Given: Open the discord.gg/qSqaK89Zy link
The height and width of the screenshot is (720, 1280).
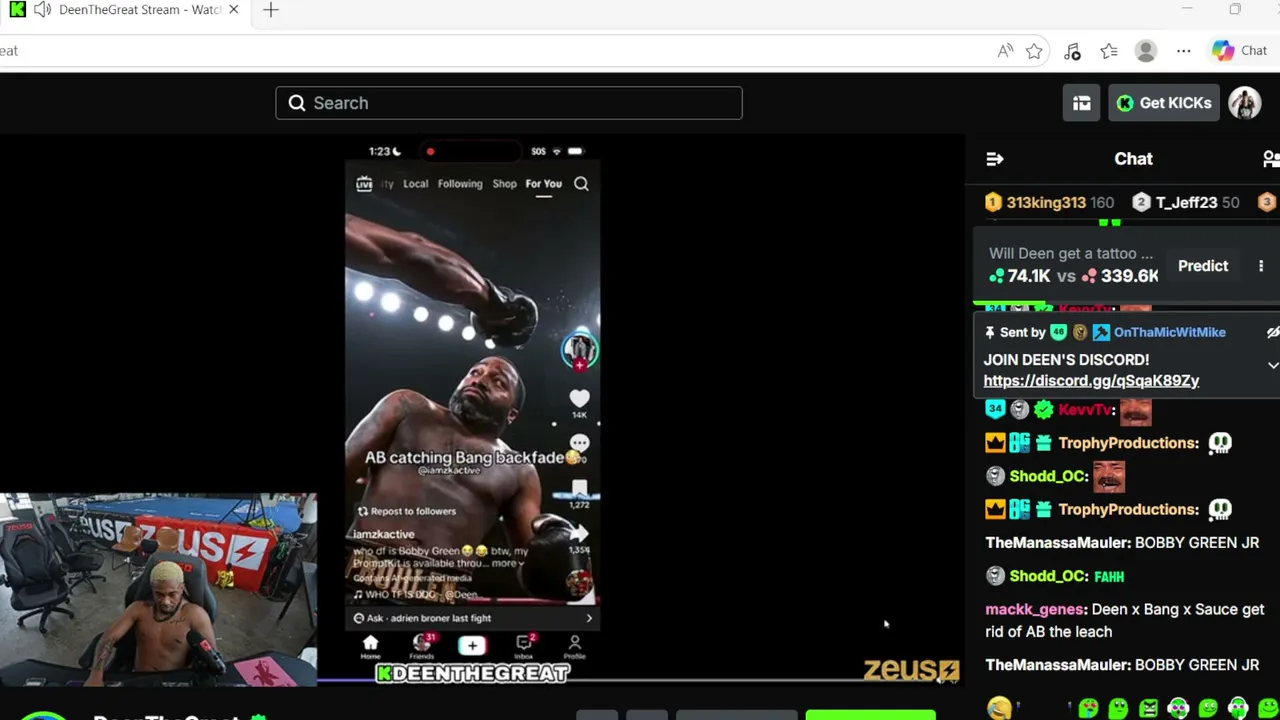Looking at the screenshot, I should [1091, 381].
